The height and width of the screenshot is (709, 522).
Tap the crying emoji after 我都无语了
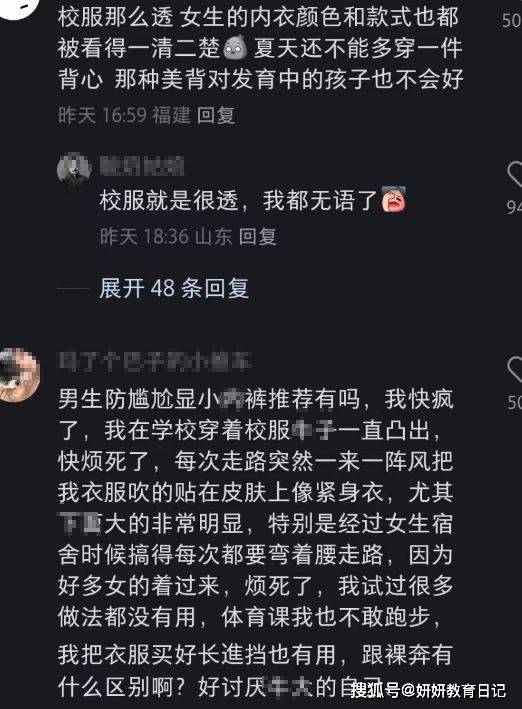pos(394,199)
